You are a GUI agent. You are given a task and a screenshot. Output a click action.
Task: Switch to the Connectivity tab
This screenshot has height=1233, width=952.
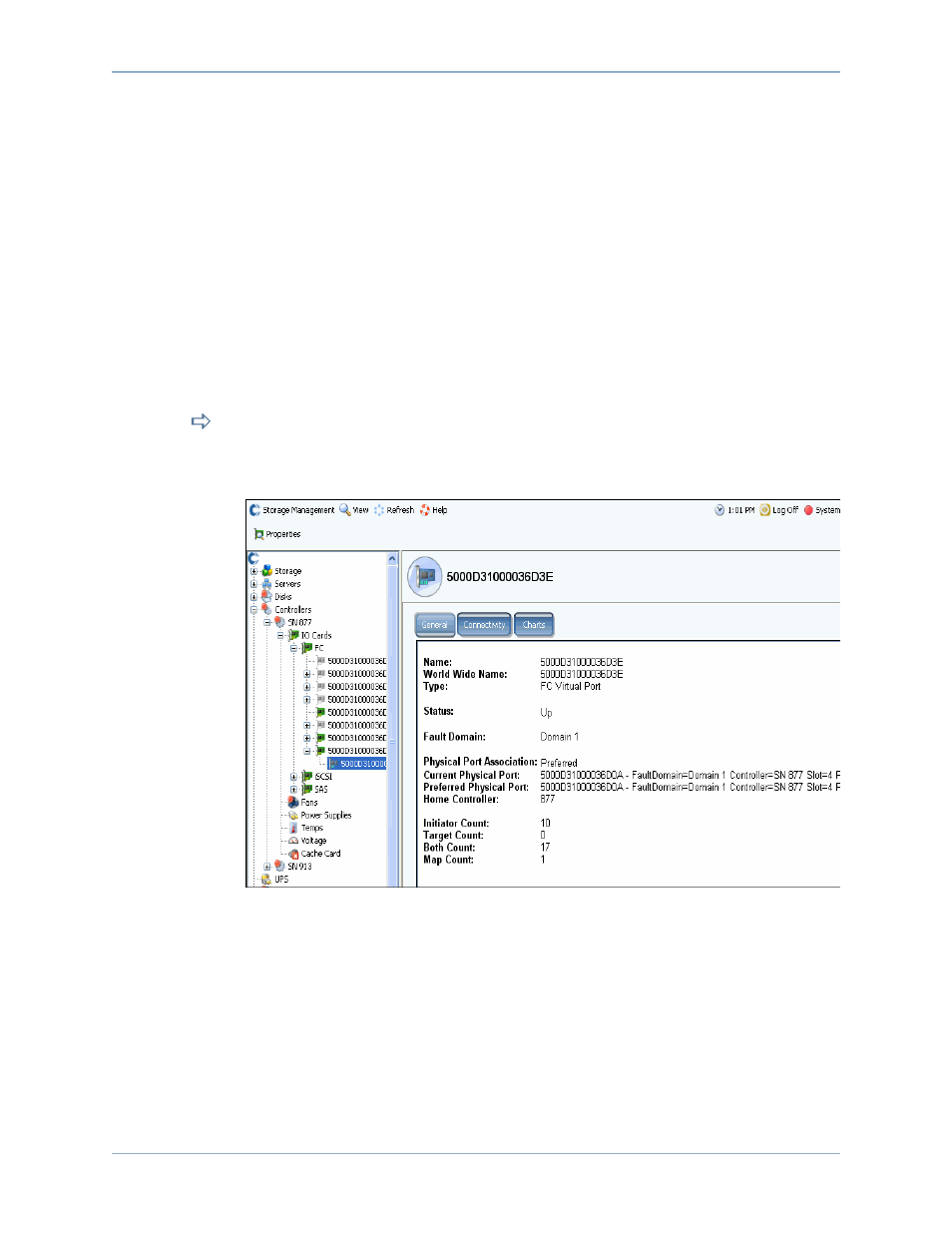click(484, 625)
